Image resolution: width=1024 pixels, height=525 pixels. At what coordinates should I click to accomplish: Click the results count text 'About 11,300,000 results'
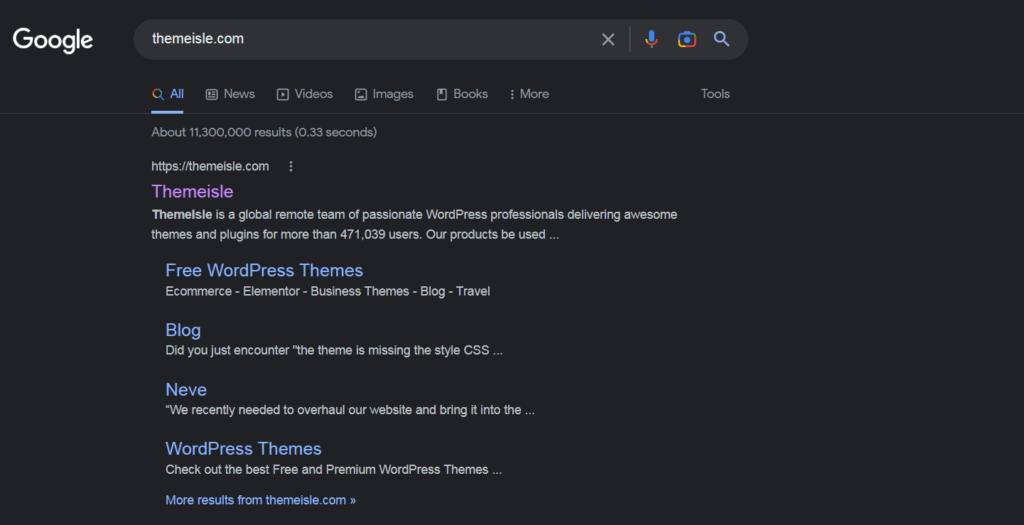coord(221,132)
